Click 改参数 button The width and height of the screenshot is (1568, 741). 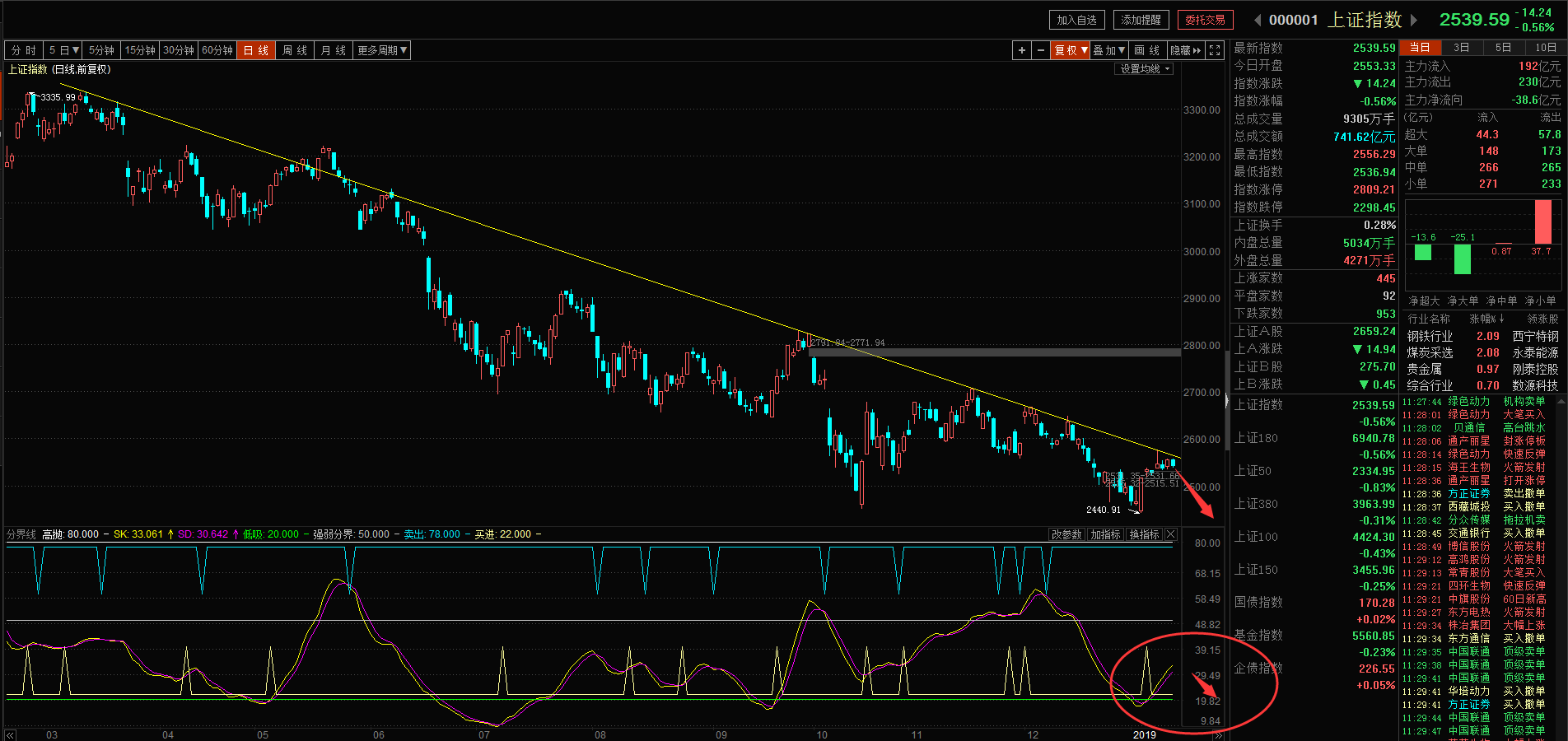coord(1066,534)
